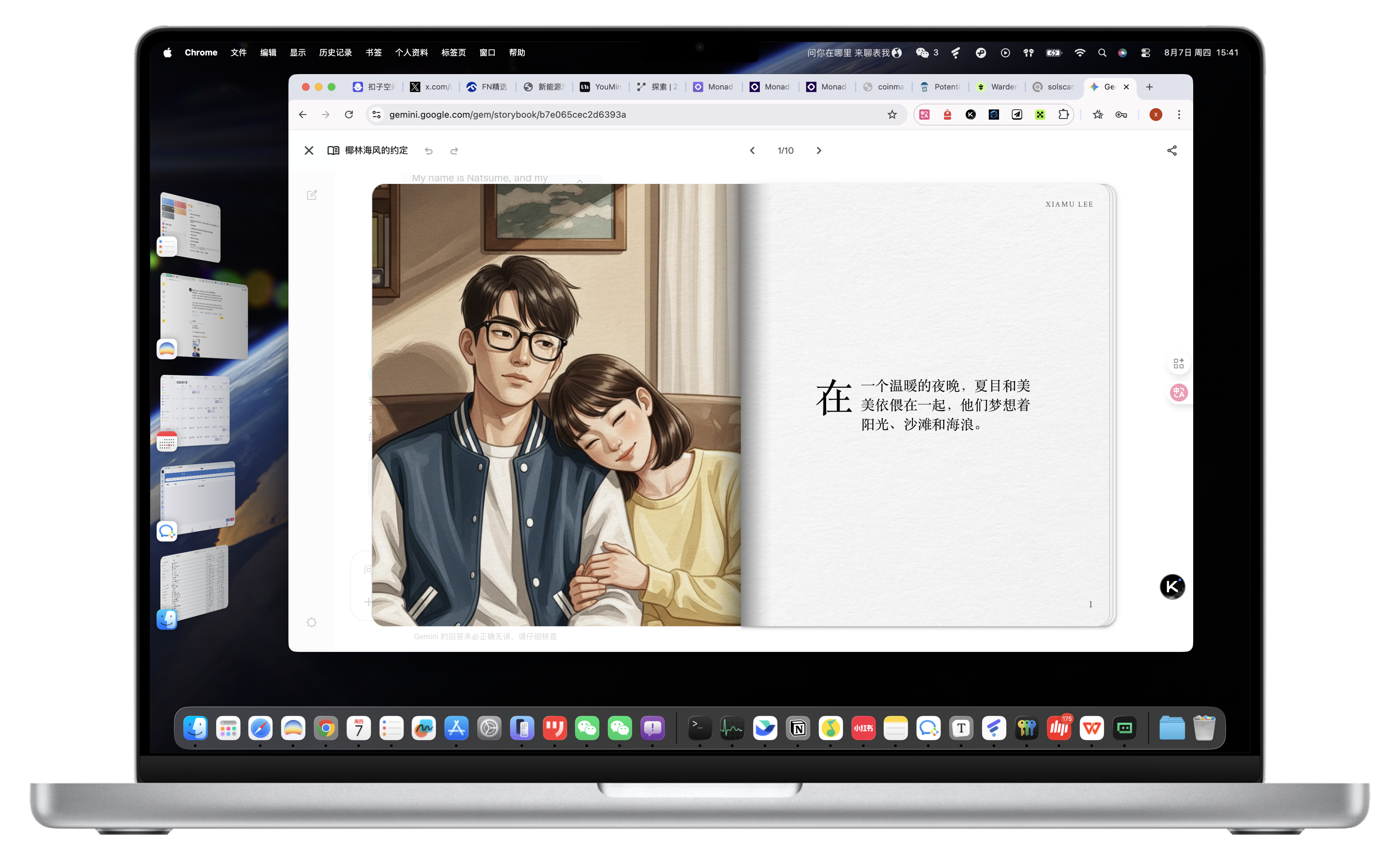
Task: Collapse the prompt text chevron above the book
Action: (579, 181)
